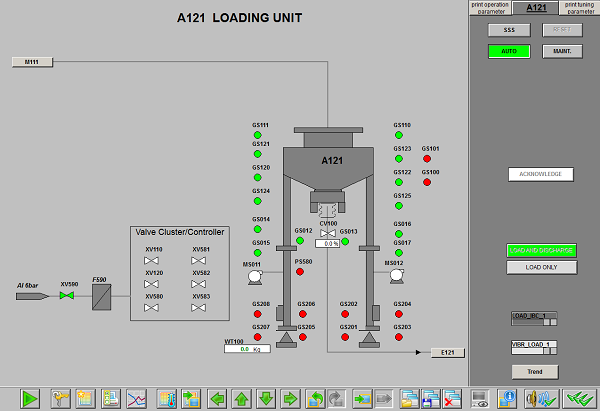
Task: Acknowledge horn speaker icon
Action: (542, 399)
